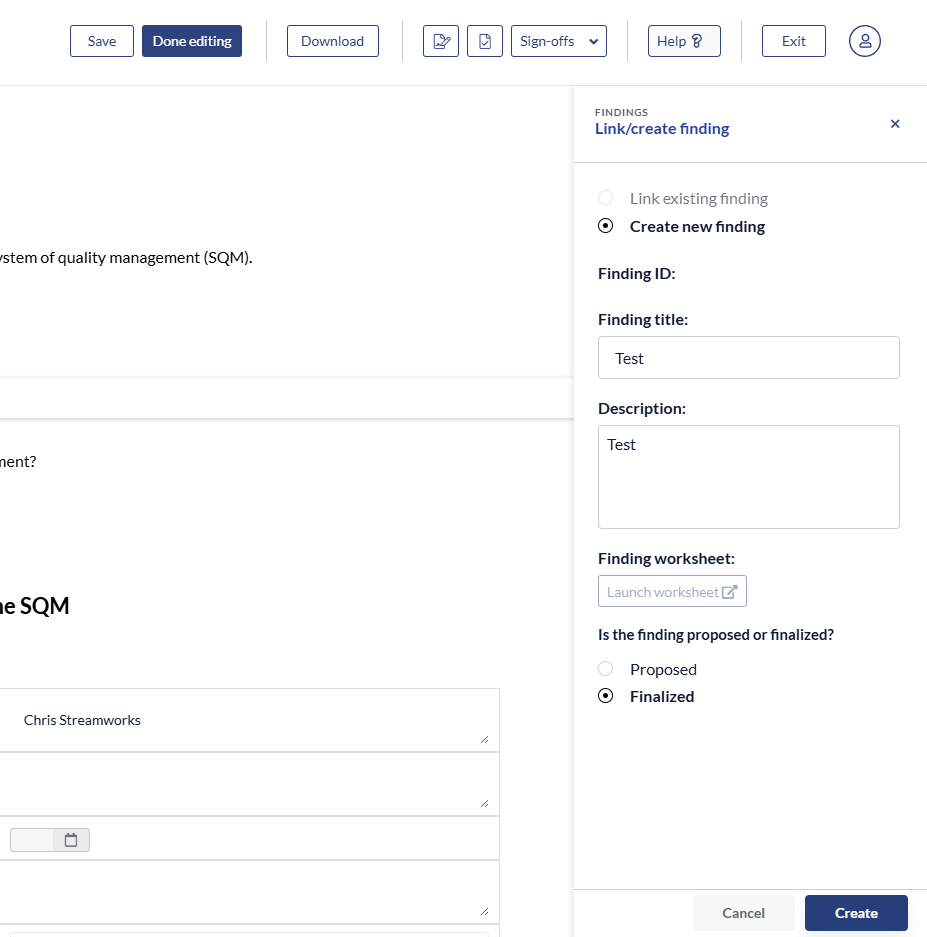Mark the finding as Proposed

(x=605, y=669)
